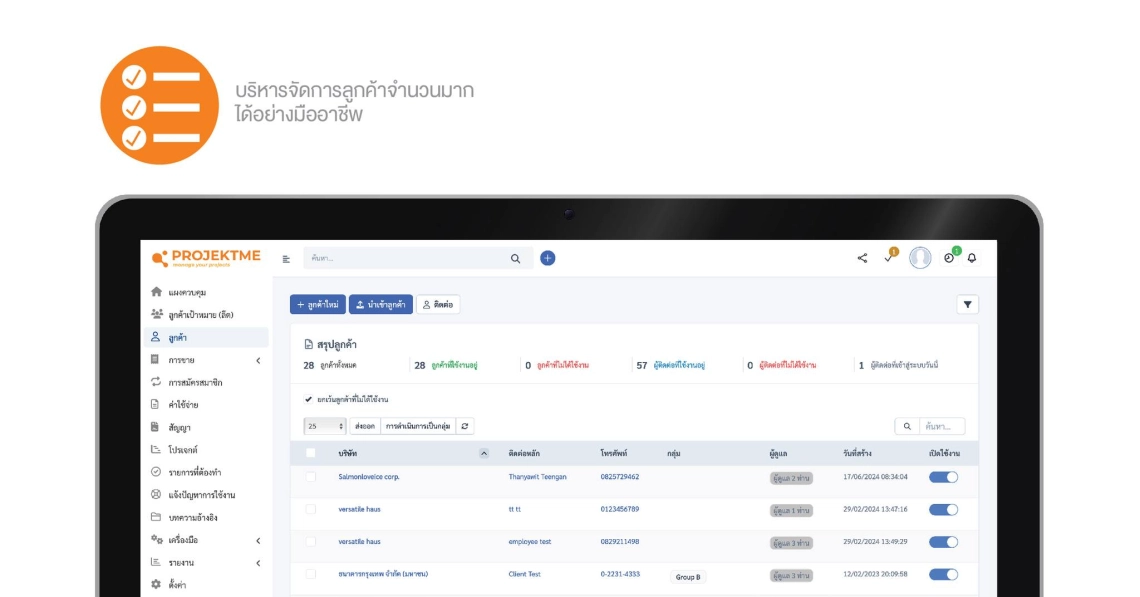Image resolution: width=1140 pixels, height=597 pixels.
Task: Click the blue plus quick-add icon
Action: [547, 258]
